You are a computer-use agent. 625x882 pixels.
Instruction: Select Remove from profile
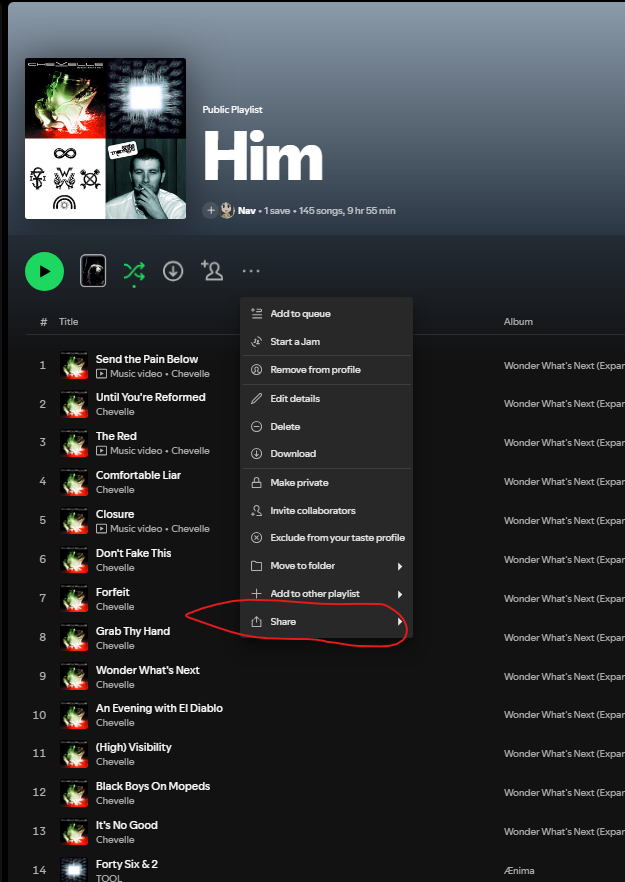pyautogui.click(x=327, y=370)
